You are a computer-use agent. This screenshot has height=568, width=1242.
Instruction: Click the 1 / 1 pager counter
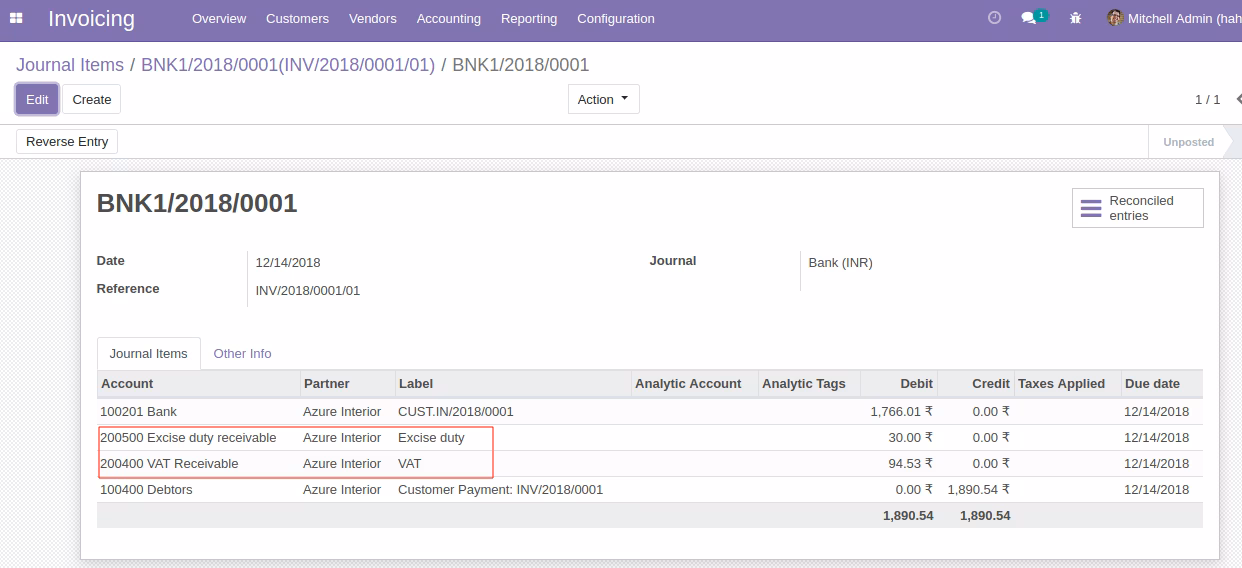(x=1208, y=99)
